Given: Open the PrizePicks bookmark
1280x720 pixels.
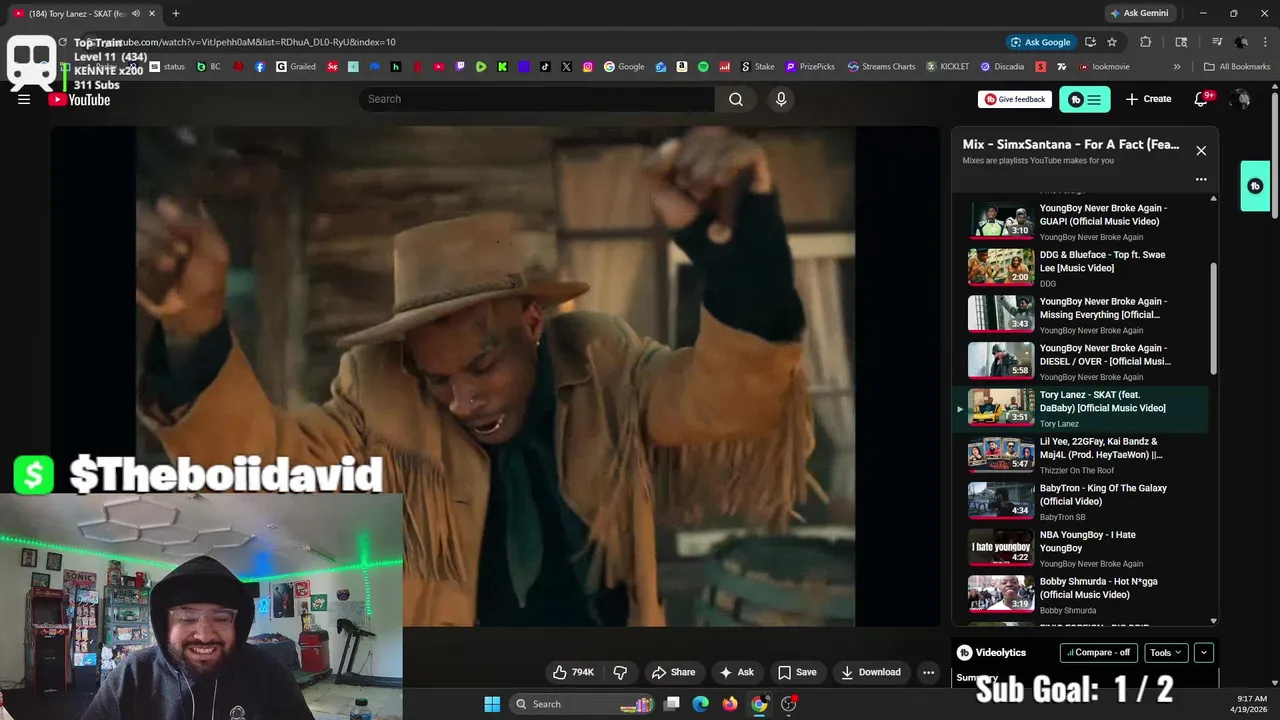Looking at the screenshot, I should coord(810,67).
